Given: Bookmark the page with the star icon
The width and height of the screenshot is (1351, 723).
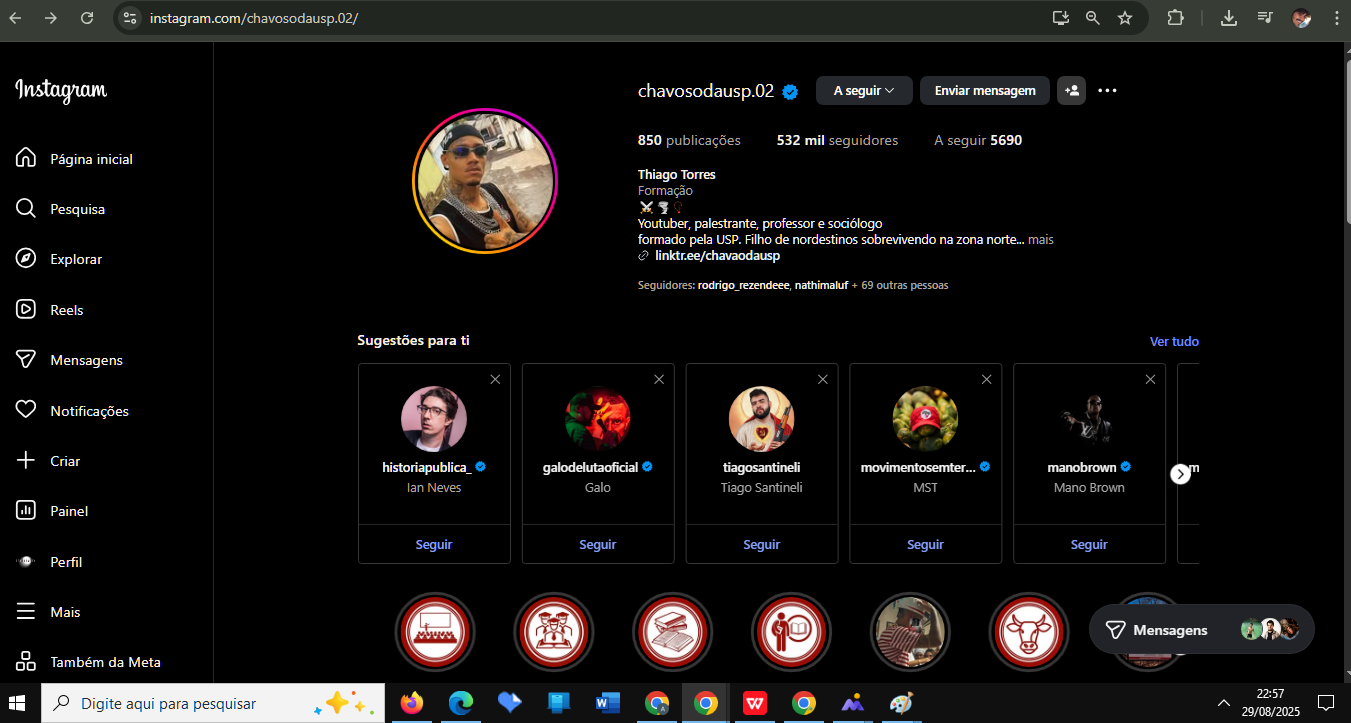Looking at the screenshot, I should pos(1125,18).
